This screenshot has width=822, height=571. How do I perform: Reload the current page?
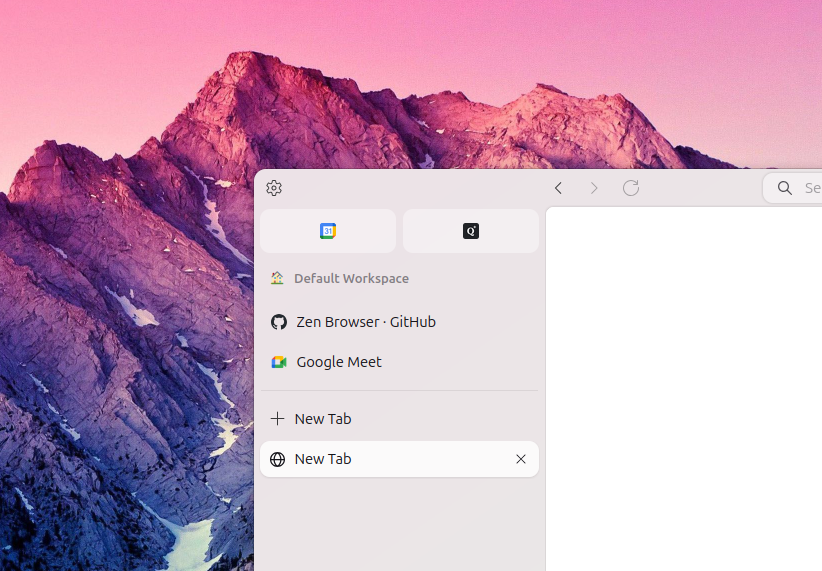coord(631,188)
